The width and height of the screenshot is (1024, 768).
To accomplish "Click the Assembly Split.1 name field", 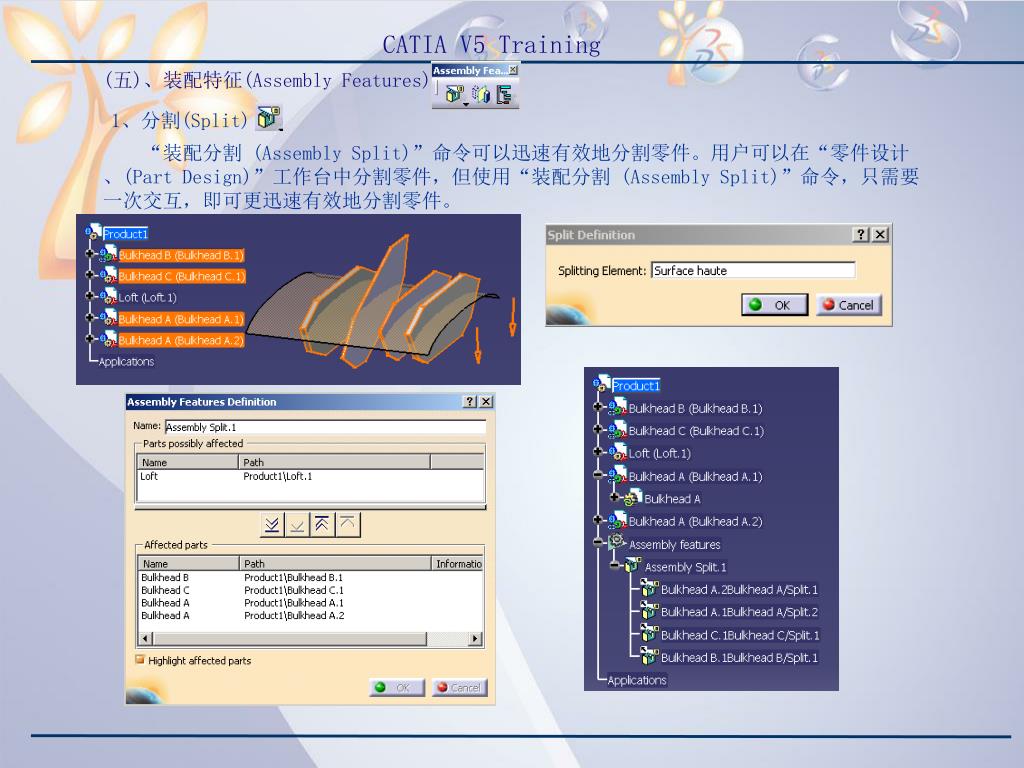I will point(325,427).
